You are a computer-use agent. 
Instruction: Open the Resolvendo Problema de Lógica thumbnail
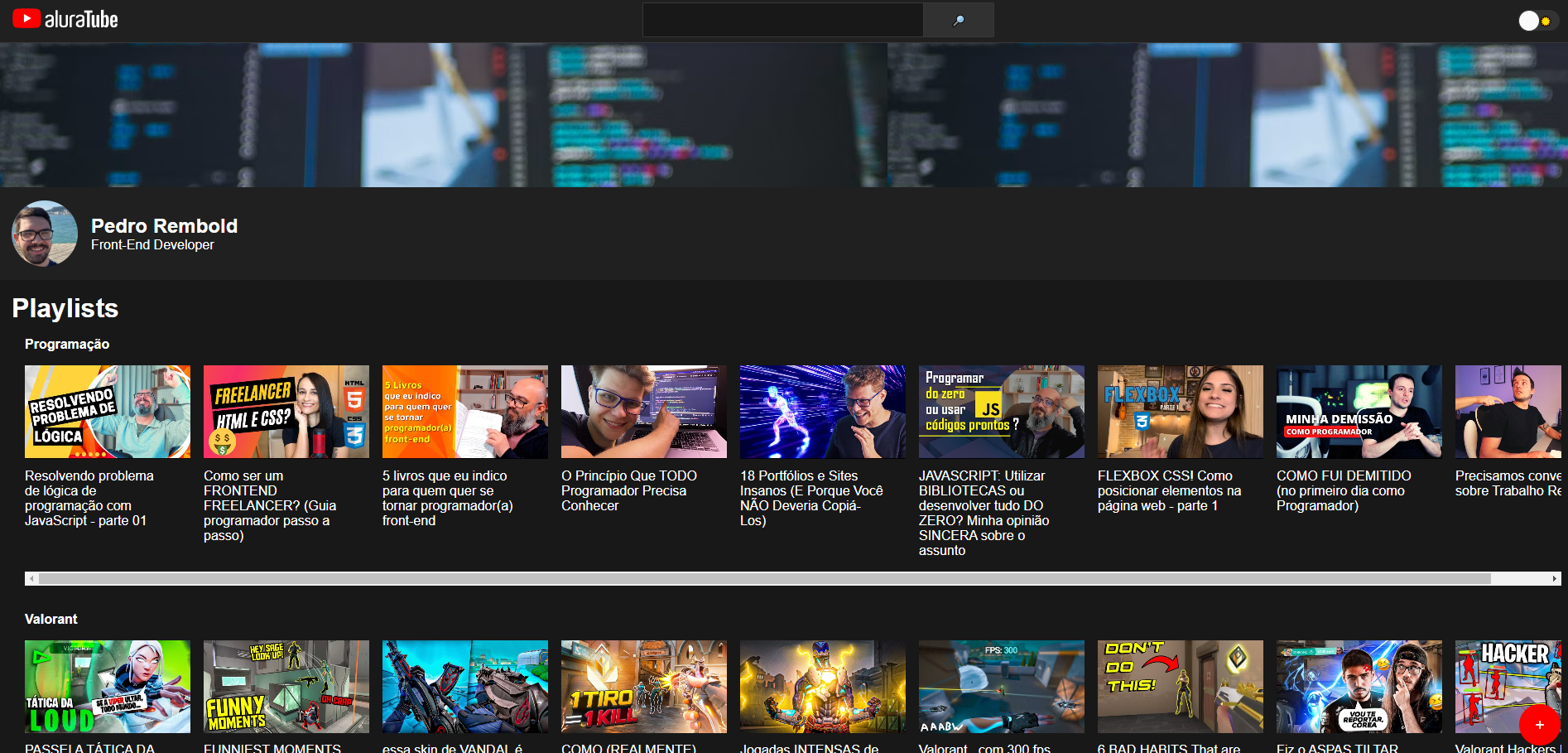tap(108, 412)
